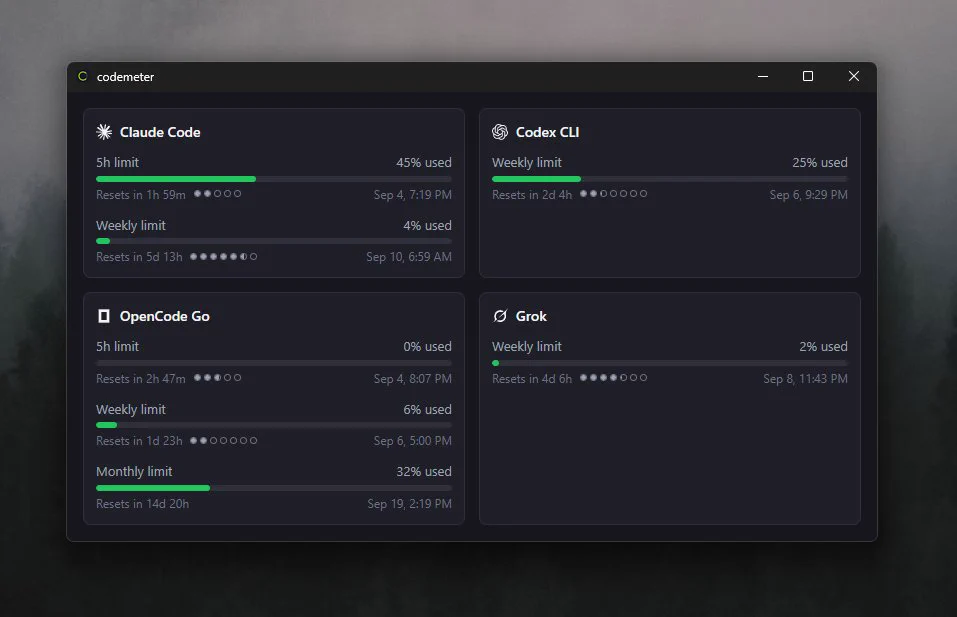Click OpenCode Go's 5h limit label
Screen dimensions: 957x617
point(117,346)
